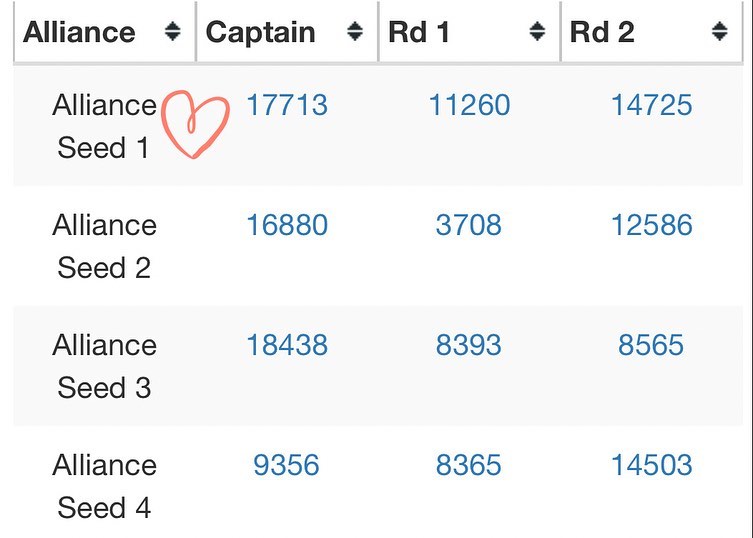This screenshot has height=538, width=753.
Task: Open captain team 18438 link
Action: (x=287, y=345)
